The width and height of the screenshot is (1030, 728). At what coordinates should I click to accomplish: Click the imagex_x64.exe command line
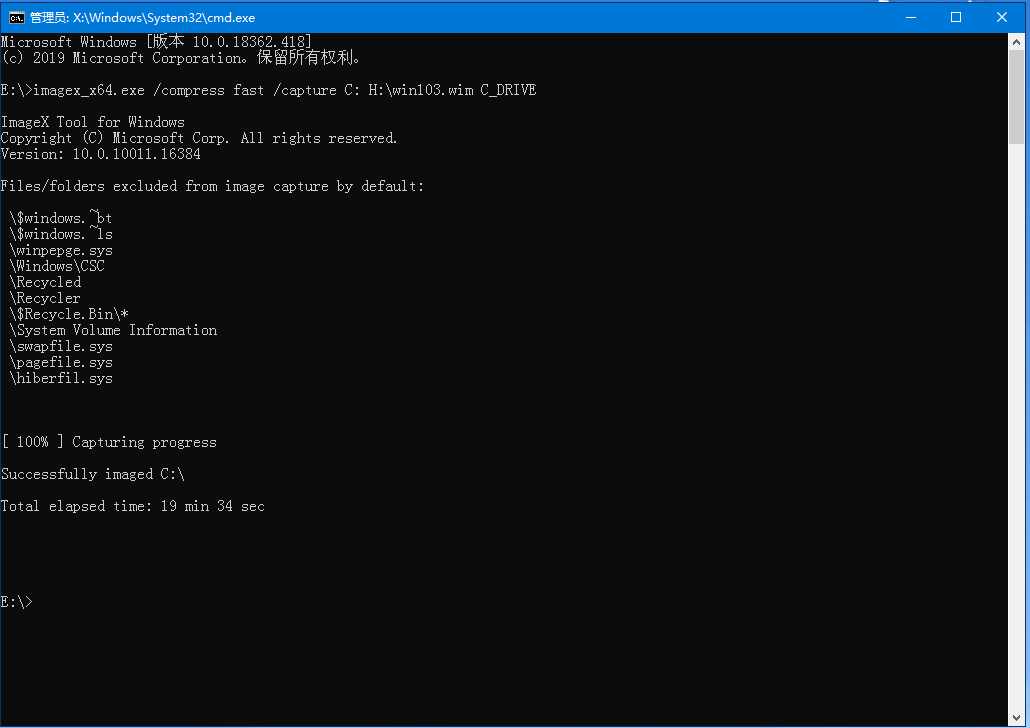pyautogui.click(x=269, y=90)
